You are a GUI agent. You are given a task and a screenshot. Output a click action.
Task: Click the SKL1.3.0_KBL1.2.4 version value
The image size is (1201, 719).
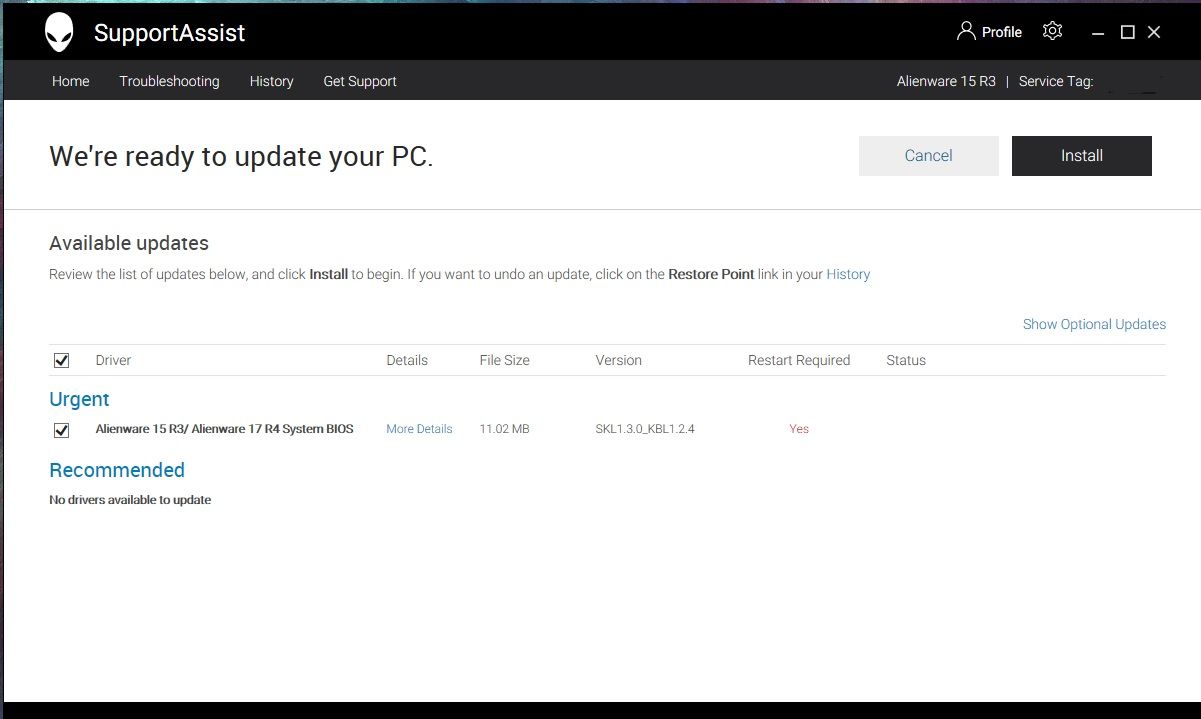[645, 429]
